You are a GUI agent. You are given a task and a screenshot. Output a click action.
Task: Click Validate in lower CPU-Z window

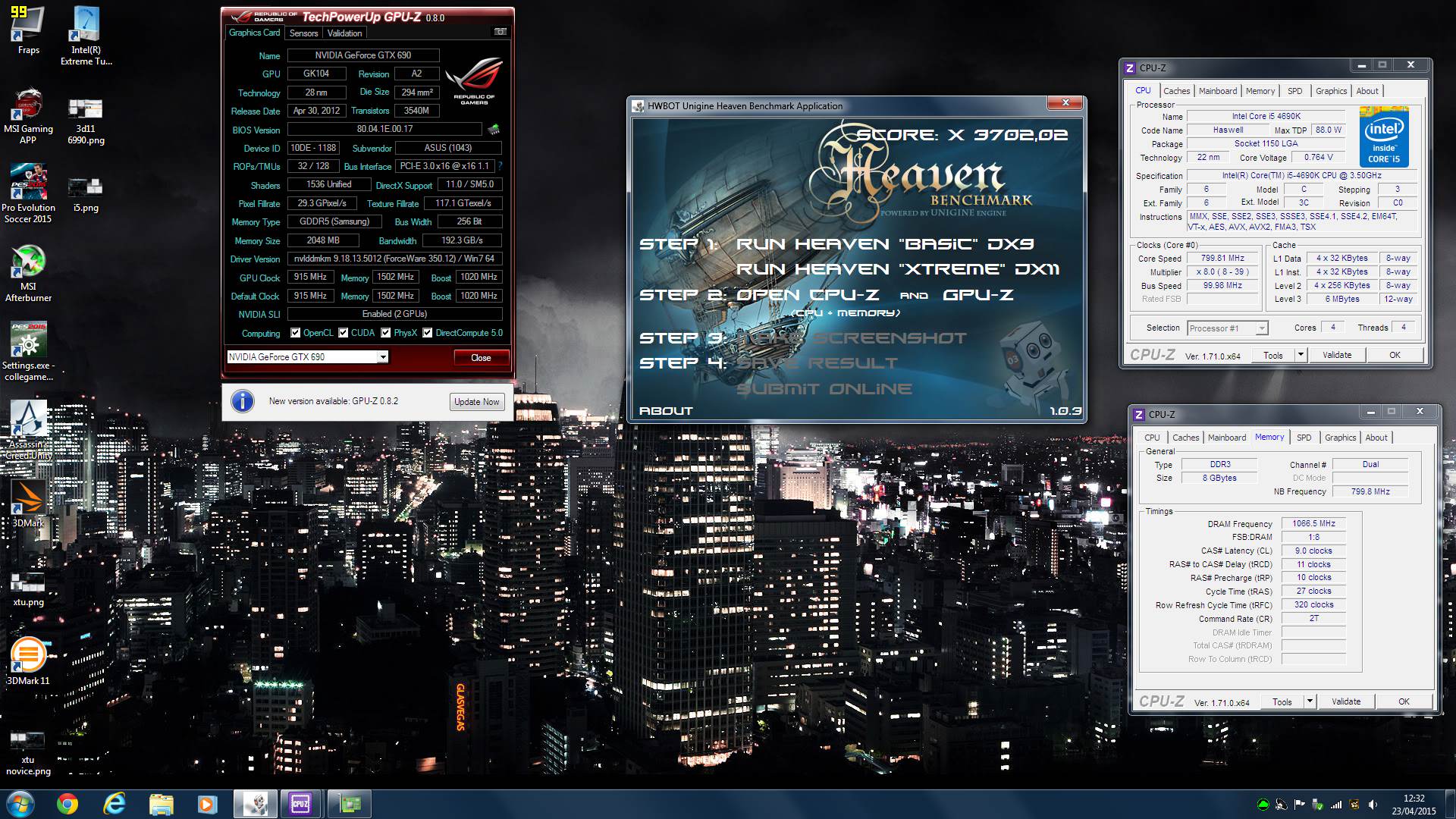1346,701
